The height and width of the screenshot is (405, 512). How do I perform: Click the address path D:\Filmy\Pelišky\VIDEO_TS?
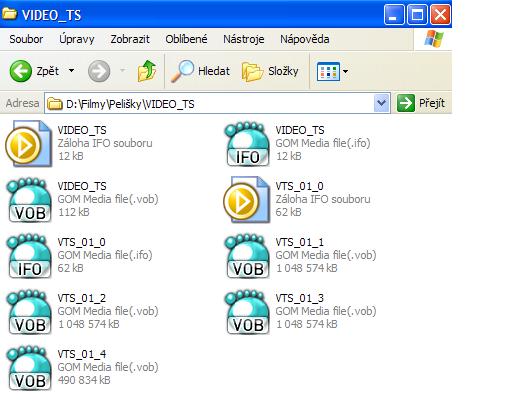point(130,104)
